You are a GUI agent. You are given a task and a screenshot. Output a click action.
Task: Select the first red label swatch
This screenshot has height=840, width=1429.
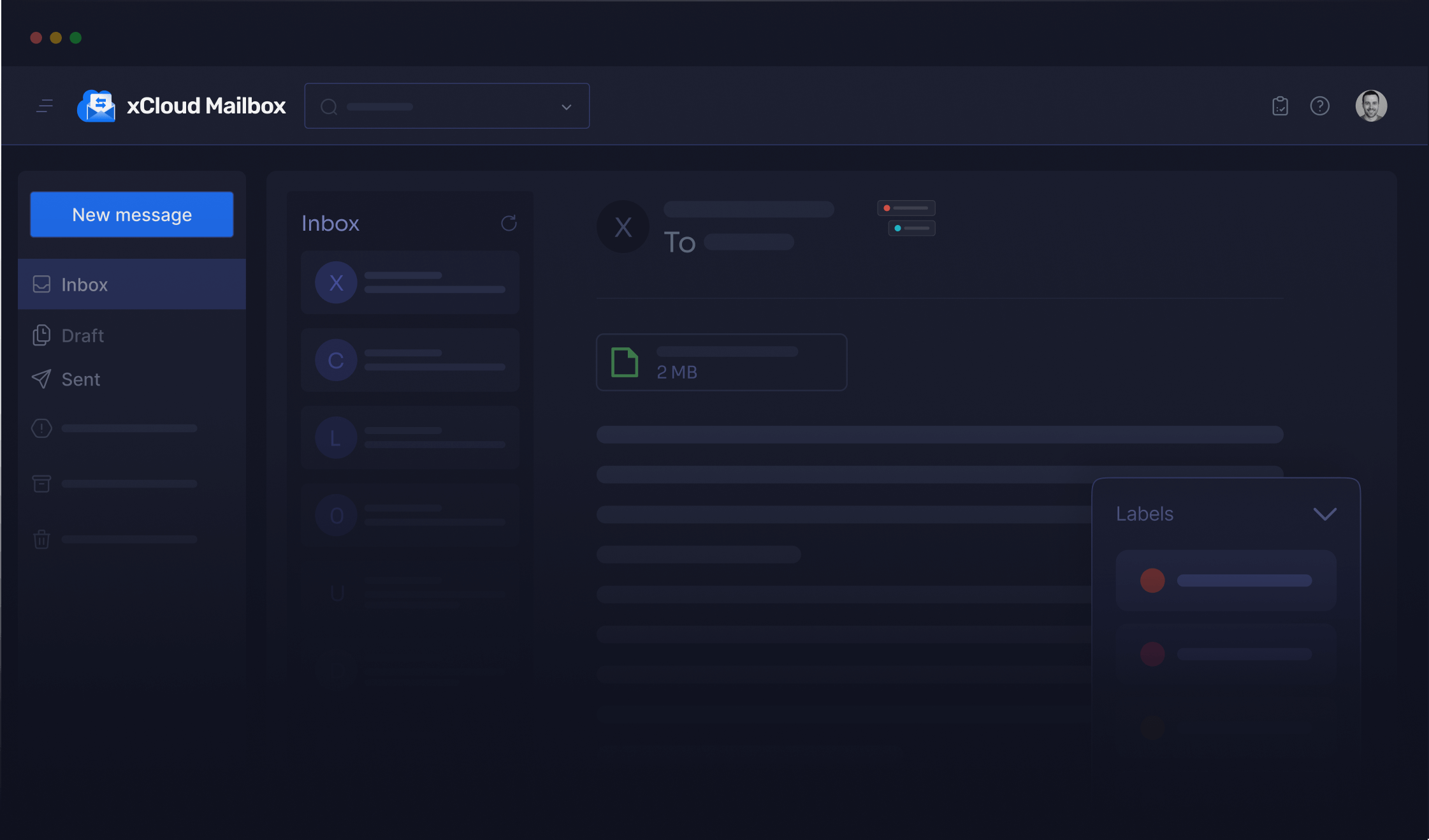pos(1152,581)
